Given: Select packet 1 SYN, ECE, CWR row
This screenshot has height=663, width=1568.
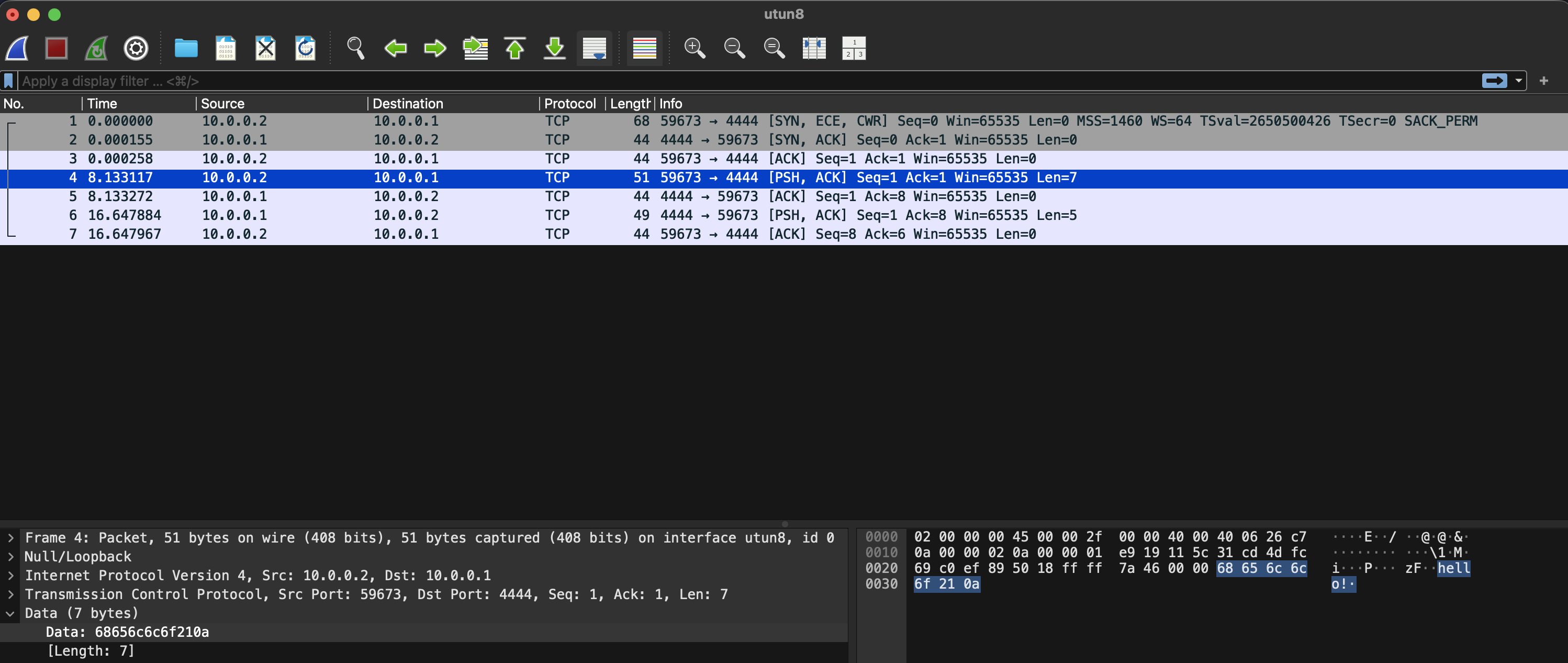Looking at the screenshot, I should click(784, 121).
